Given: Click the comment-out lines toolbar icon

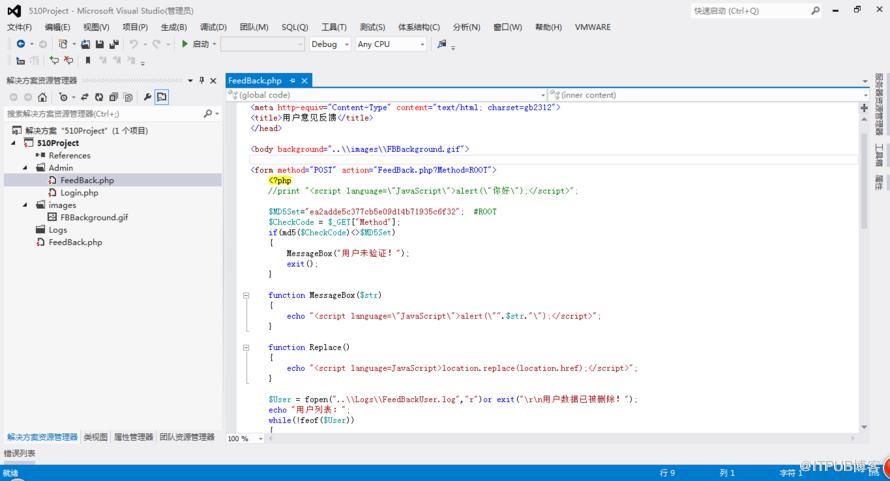Looking at the screenshot, I should click(54, 60).
